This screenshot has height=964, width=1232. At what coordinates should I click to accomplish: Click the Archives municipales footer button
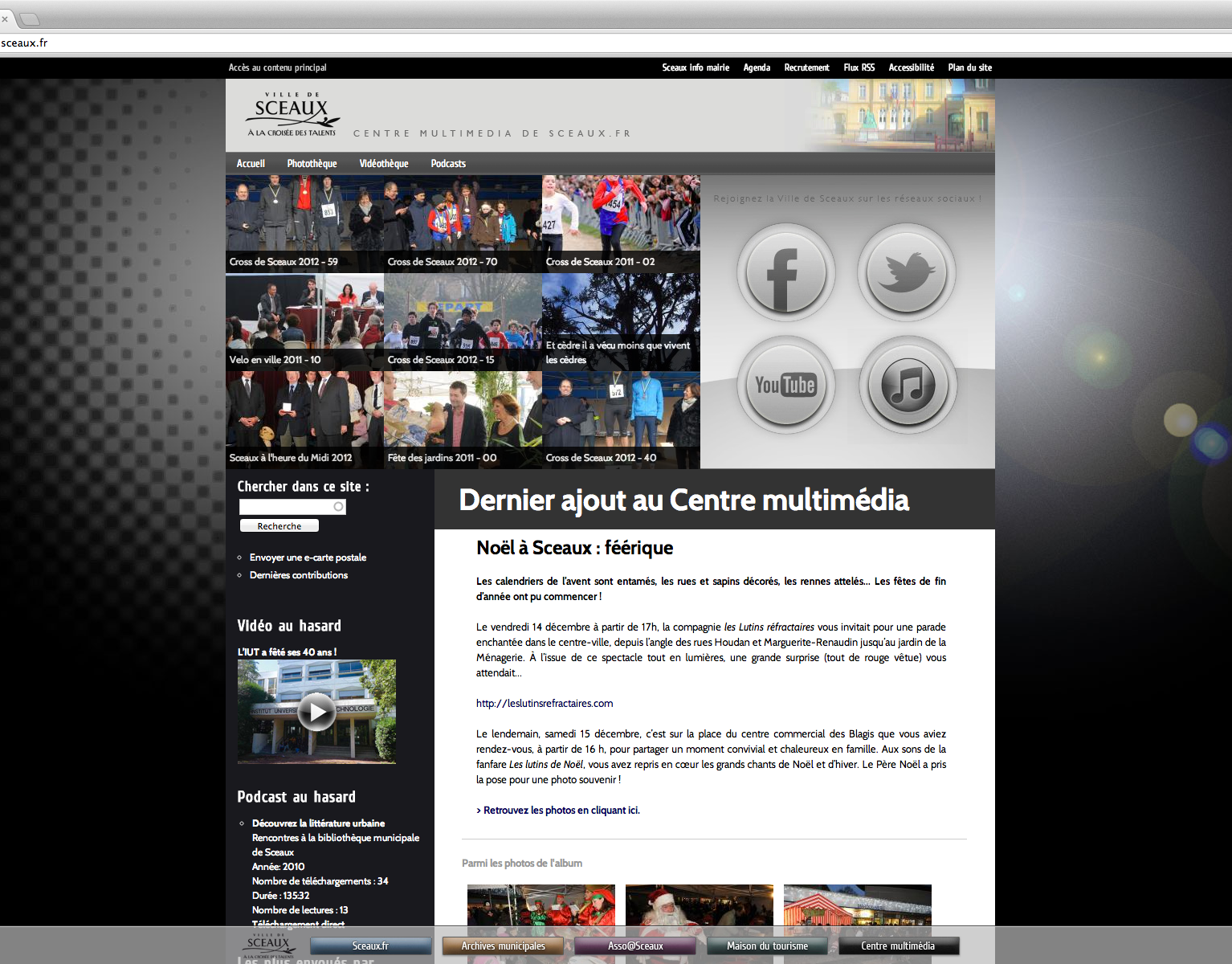coord(503,946)
